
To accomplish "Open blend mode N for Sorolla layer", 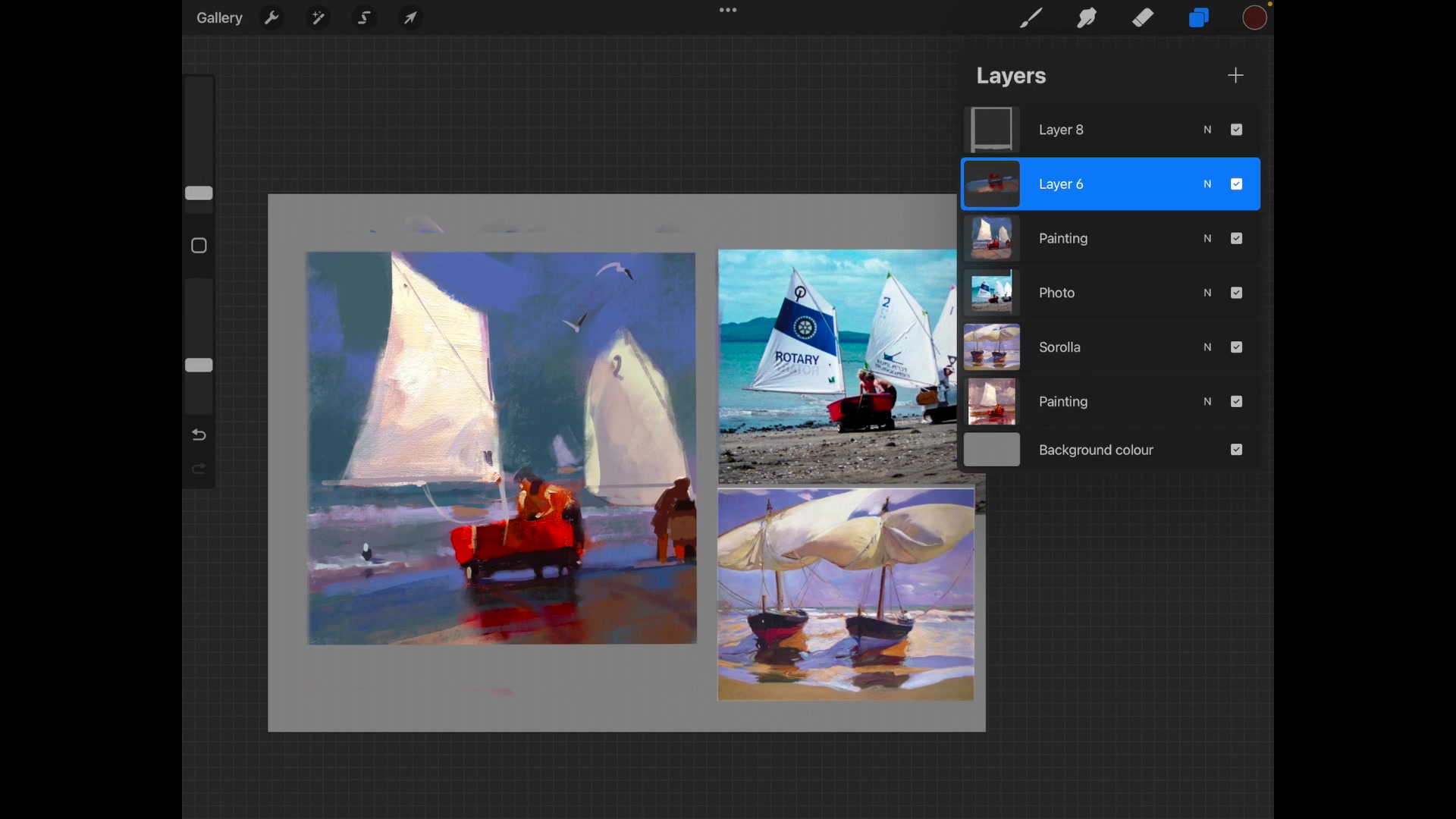I will (x=1207, y=347).
